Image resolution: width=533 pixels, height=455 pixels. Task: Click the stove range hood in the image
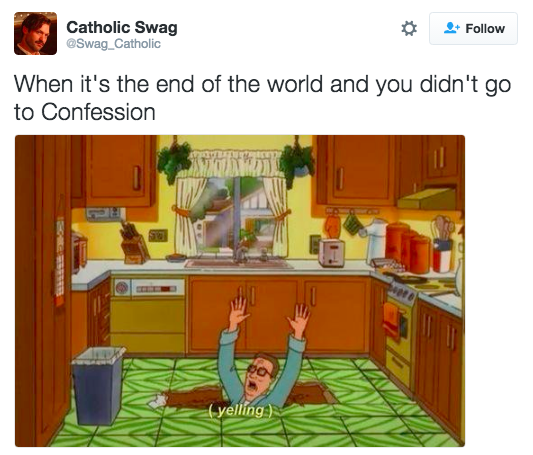click(427, 199)
